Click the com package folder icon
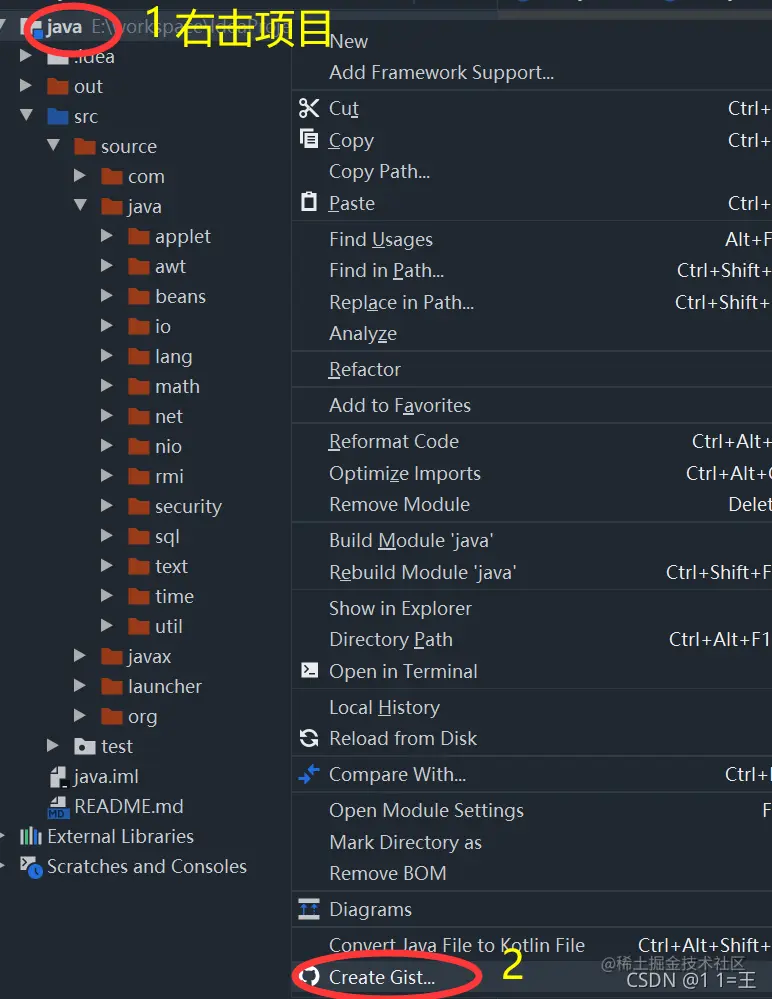 (x=111, y=176)
